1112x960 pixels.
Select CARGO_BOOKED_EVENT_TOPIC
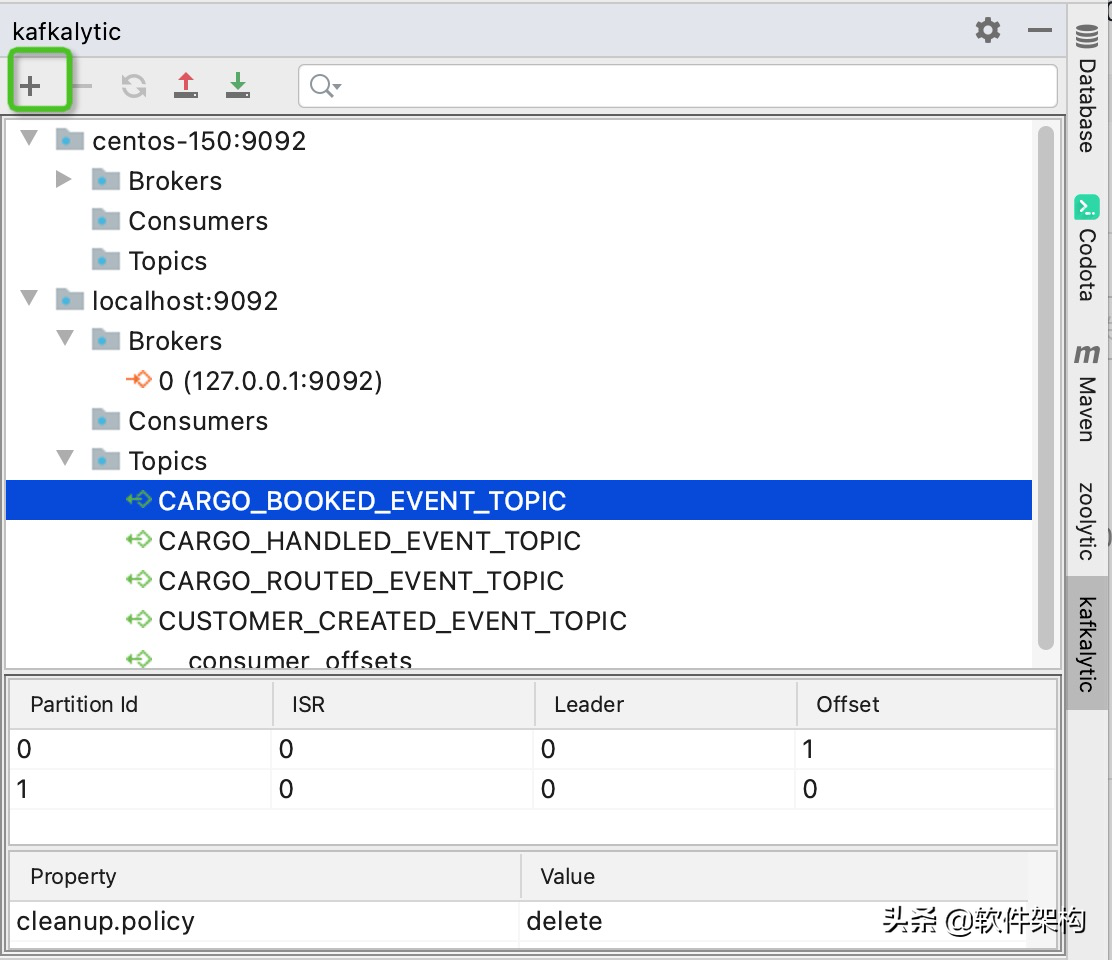tap(362, 501)
